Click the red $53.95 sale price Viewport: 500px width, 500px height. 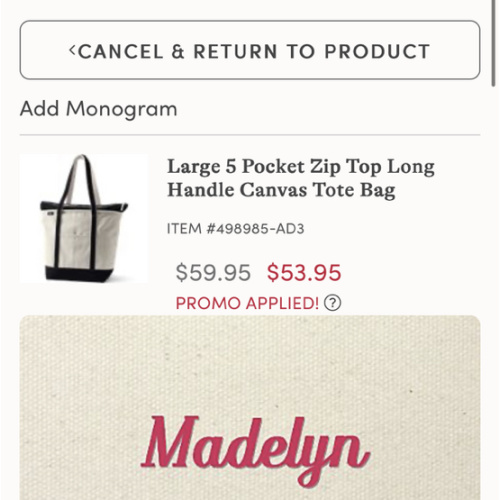(x=304, y=273)
